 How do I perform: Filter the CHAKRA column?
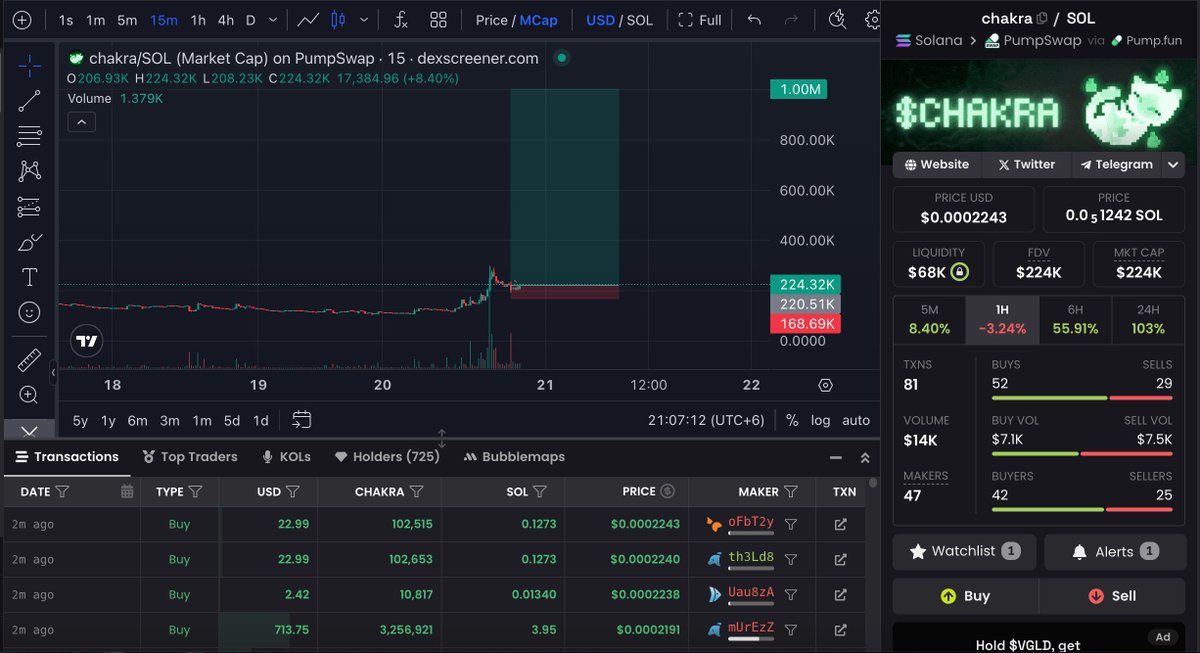click(416, 491)
